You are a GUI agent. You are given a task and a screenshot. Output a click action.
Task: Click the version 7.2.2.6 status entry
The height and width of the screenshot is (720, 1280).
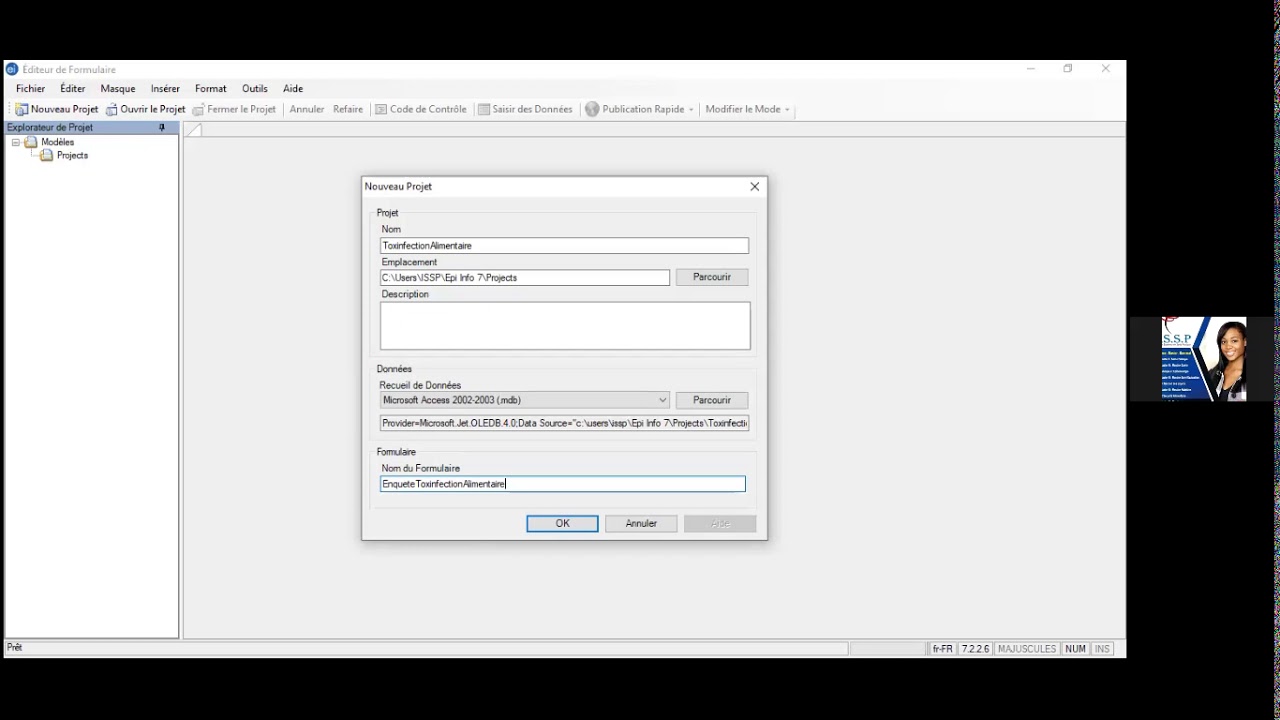coord(975,649)
